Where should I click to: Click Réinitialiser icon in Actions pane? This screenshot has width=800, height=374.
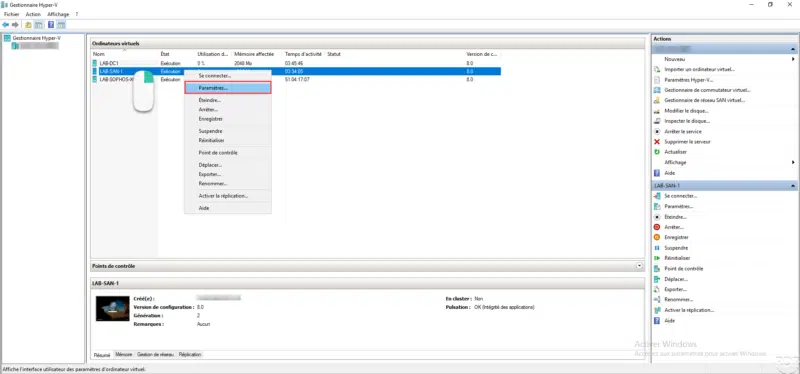[x=657, y=258]
